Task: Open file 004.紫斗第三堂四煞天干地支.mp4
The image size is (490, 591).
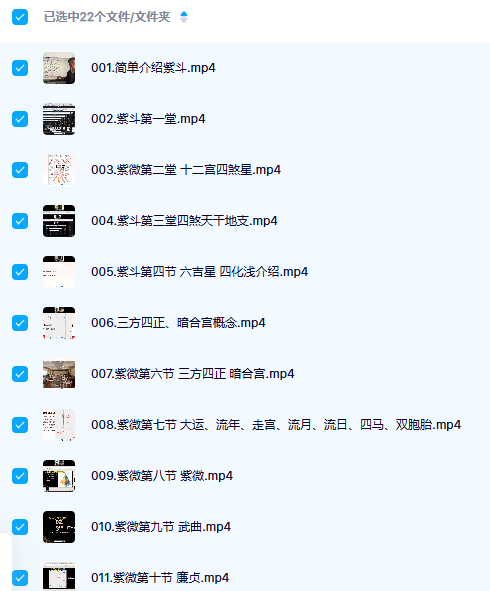Action: (184, 221)
